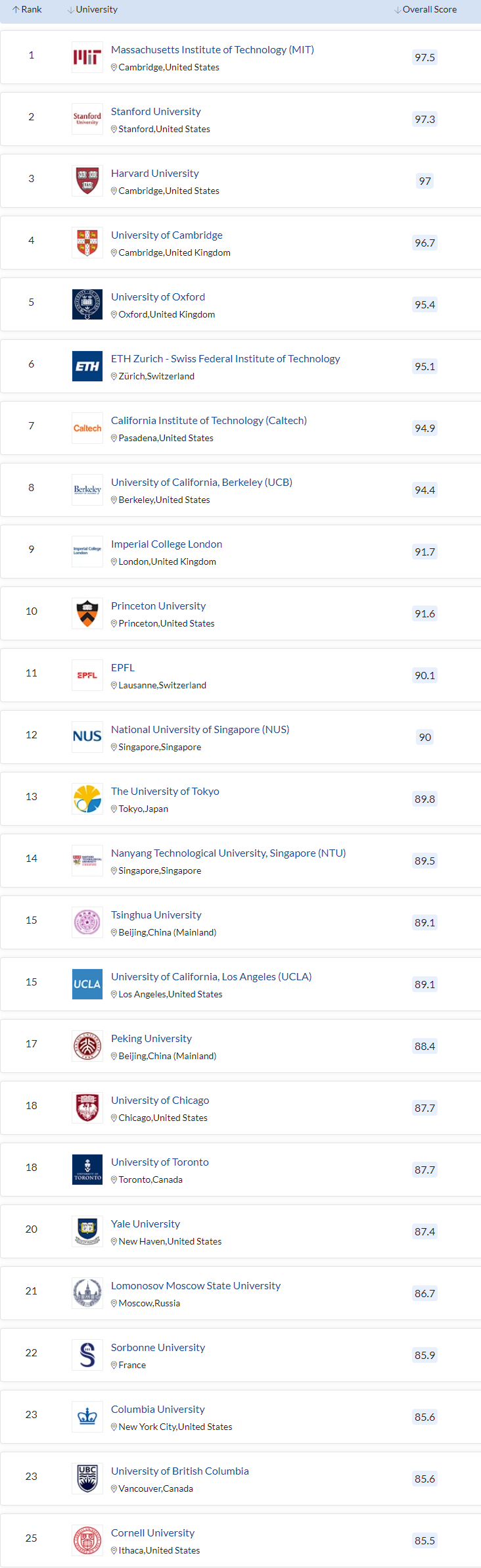Open University of Oxford link
The width and height of the screenshot is (481, 1568).
(158, 297)
